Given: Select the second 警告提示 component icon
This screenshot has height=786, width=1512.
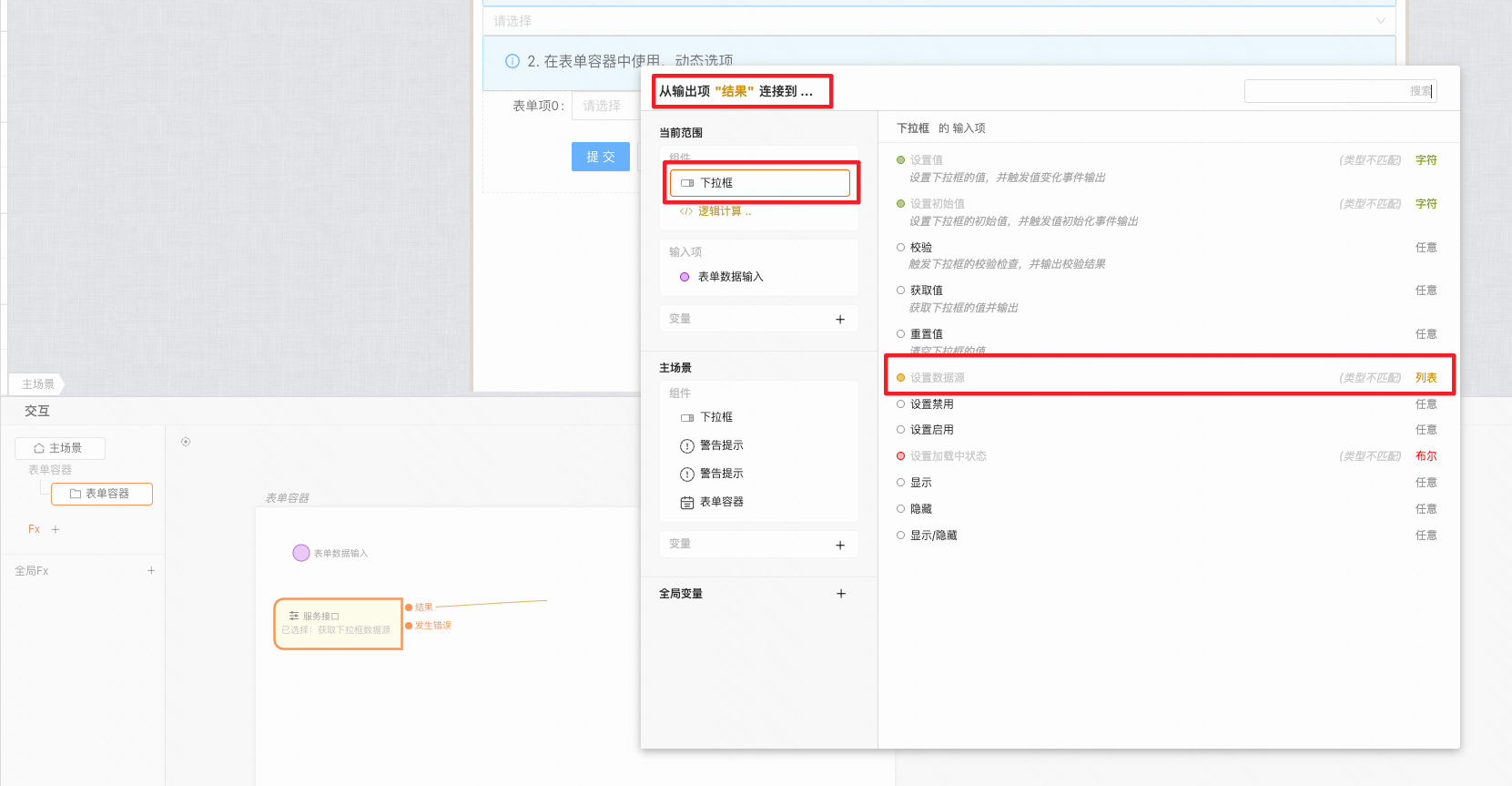Looking at the screenshot, I should pyautogui.click(x=687, y=474).
